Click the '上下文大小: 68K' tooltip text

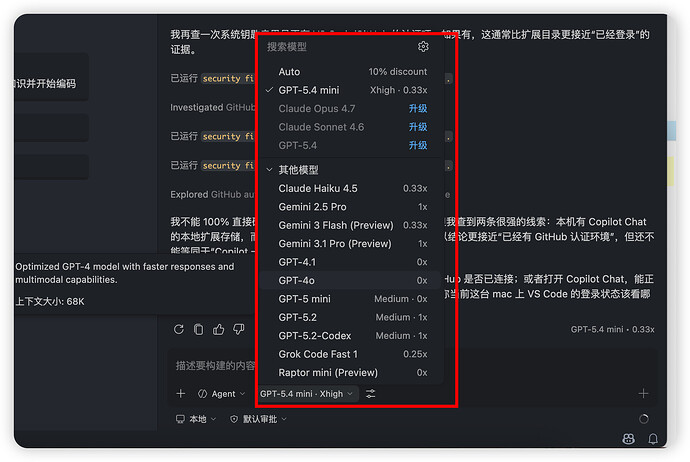coord(50,301)
